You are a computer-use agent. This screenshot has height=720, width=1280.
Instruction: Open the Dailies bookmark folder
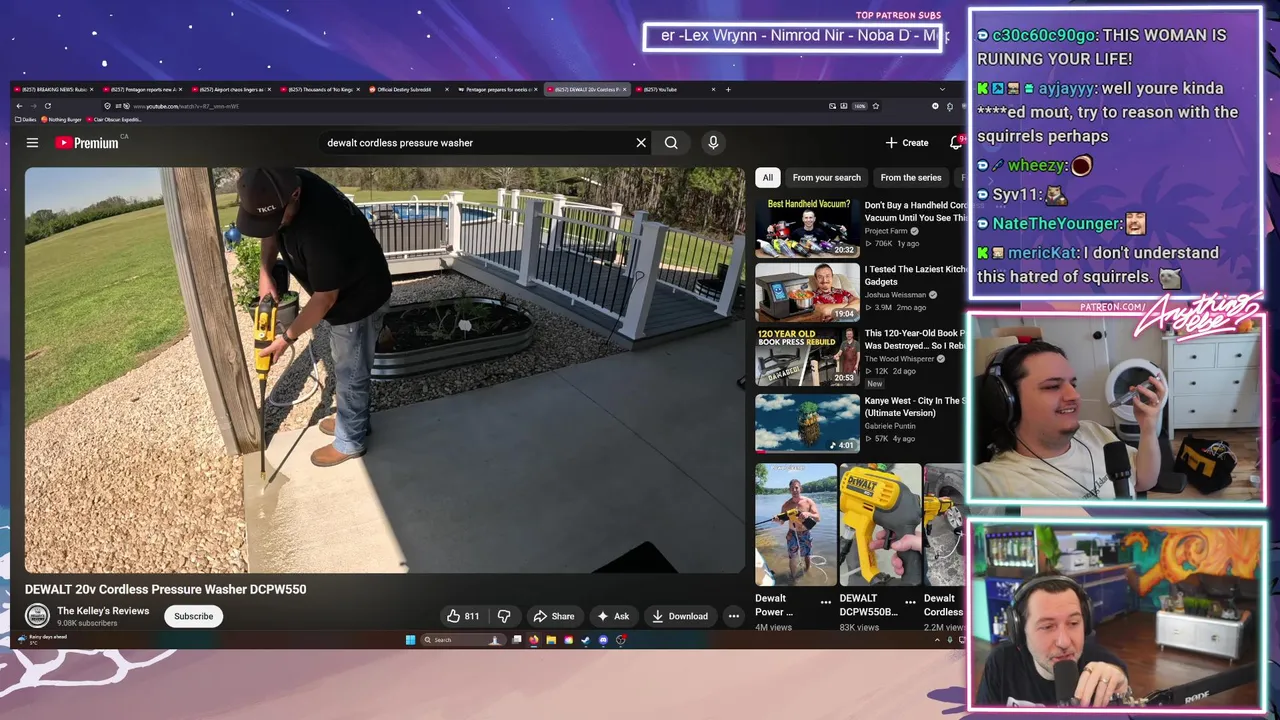pyautogui.click(x=26, y=119)
